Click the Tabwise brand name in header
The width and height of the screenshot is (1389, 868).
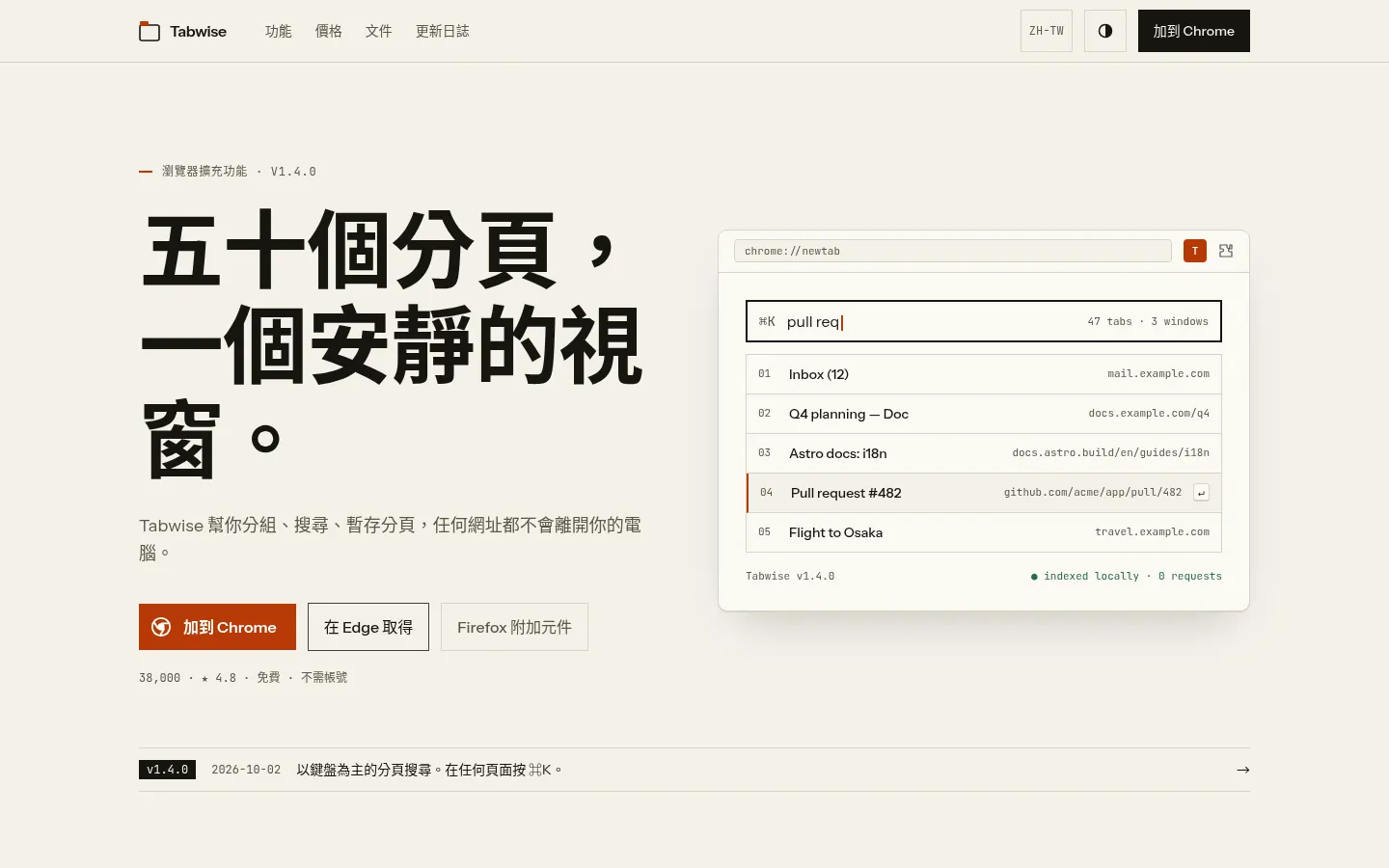pyautogui.click(x=199, y=31)
